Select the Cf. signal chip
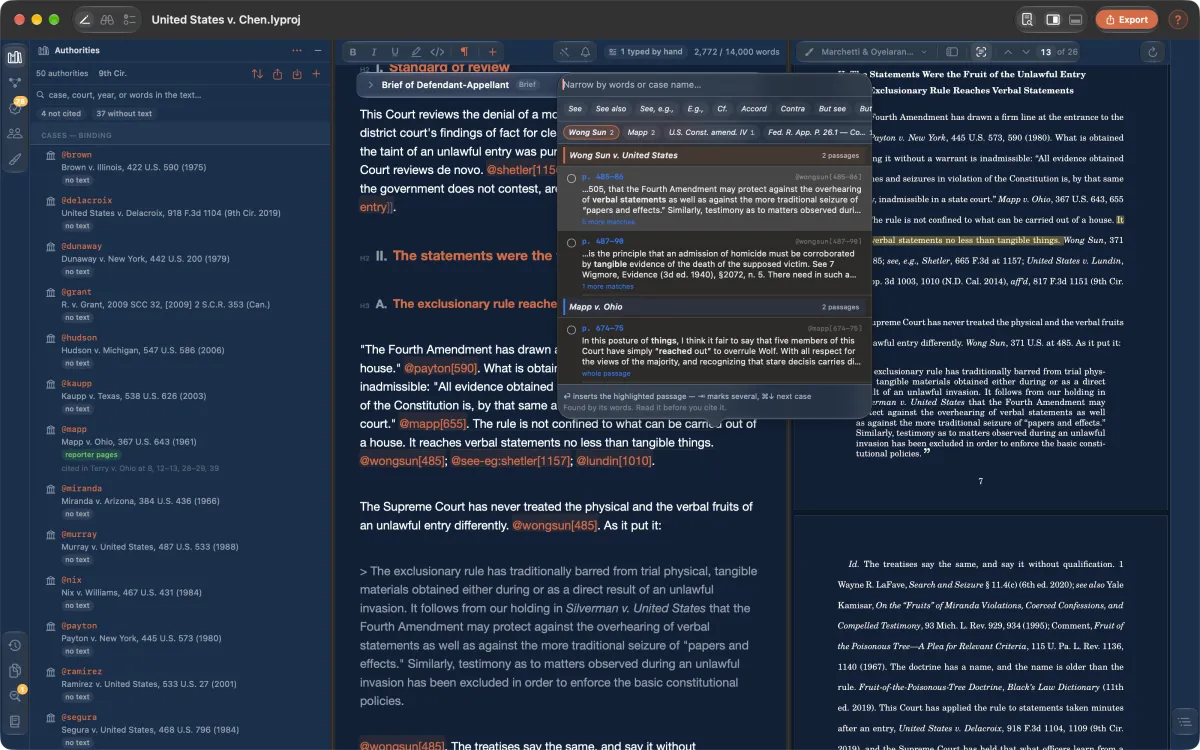 (722, 108)
